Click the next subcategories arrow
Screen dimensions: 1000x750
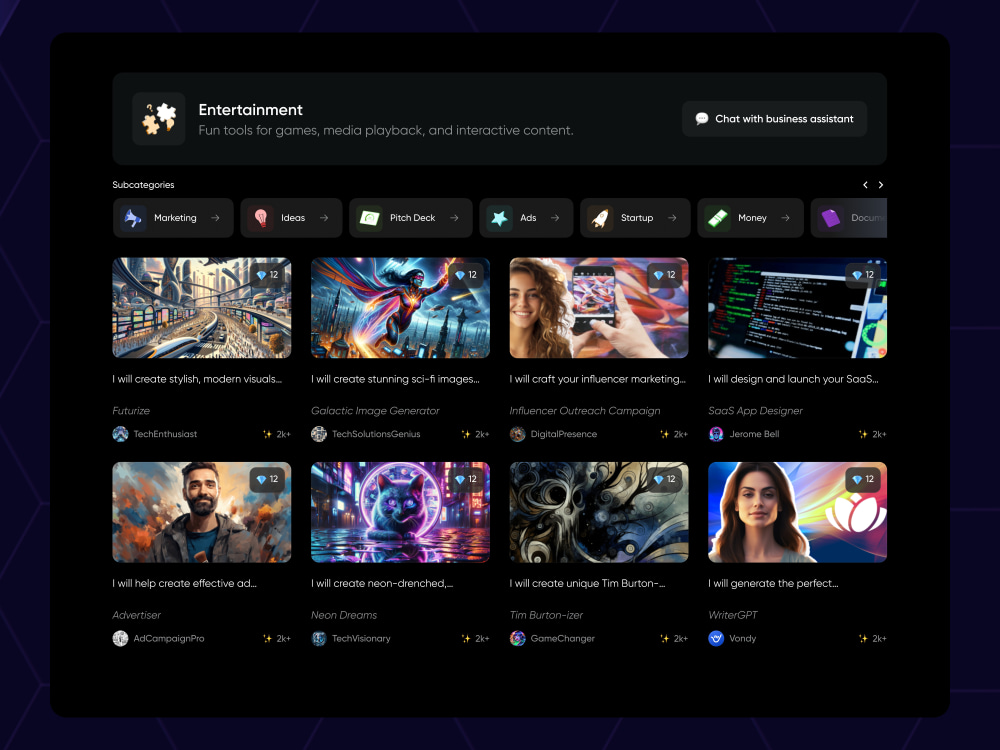881,185
